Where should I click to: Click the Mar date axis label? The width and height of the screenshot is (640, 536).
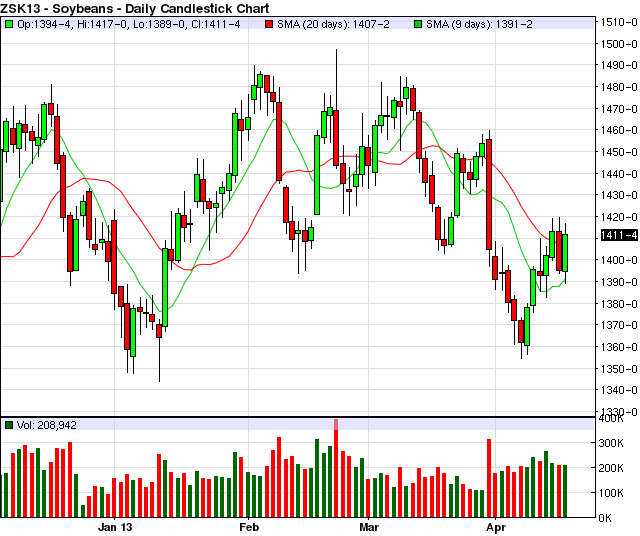click(x=369, y=527)
